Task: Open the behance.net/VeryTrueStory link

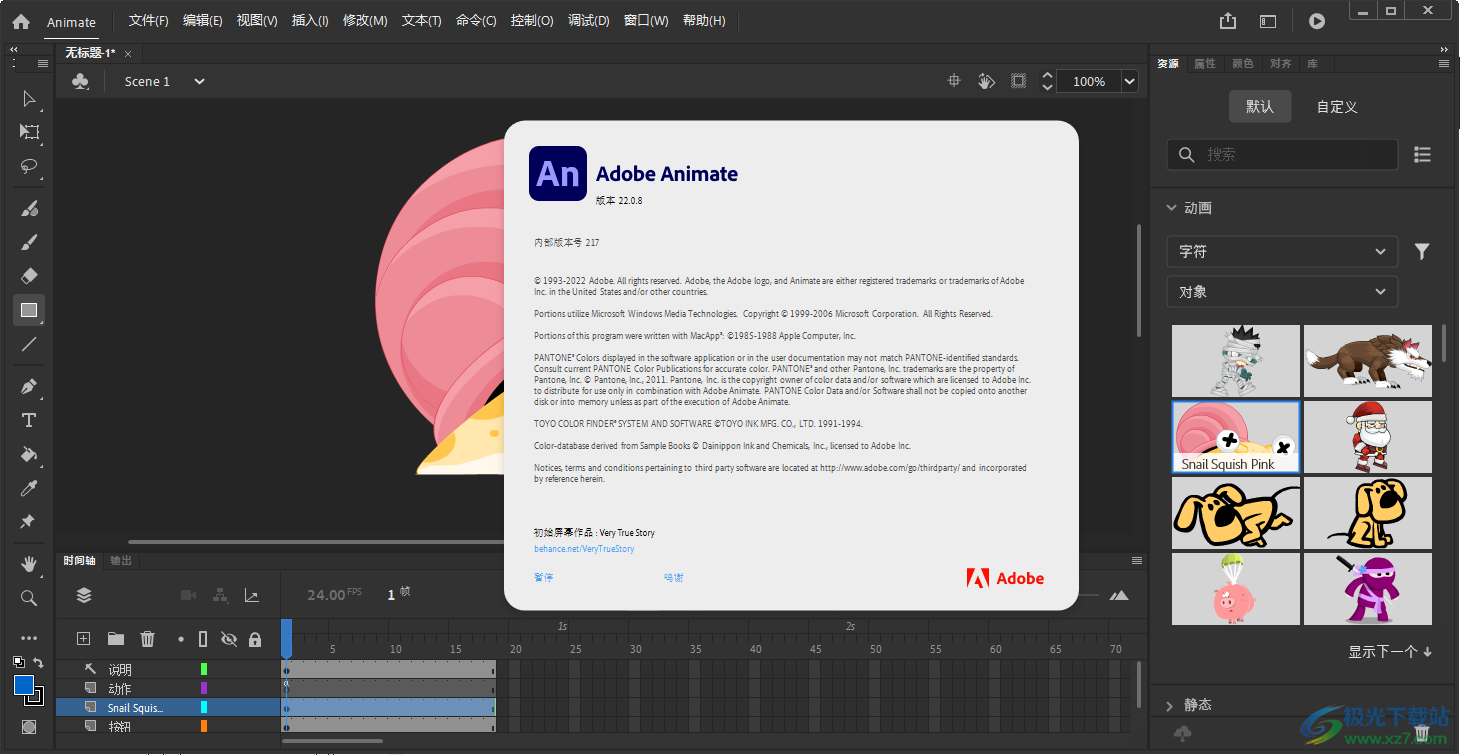Action: [x=584, y=549]
